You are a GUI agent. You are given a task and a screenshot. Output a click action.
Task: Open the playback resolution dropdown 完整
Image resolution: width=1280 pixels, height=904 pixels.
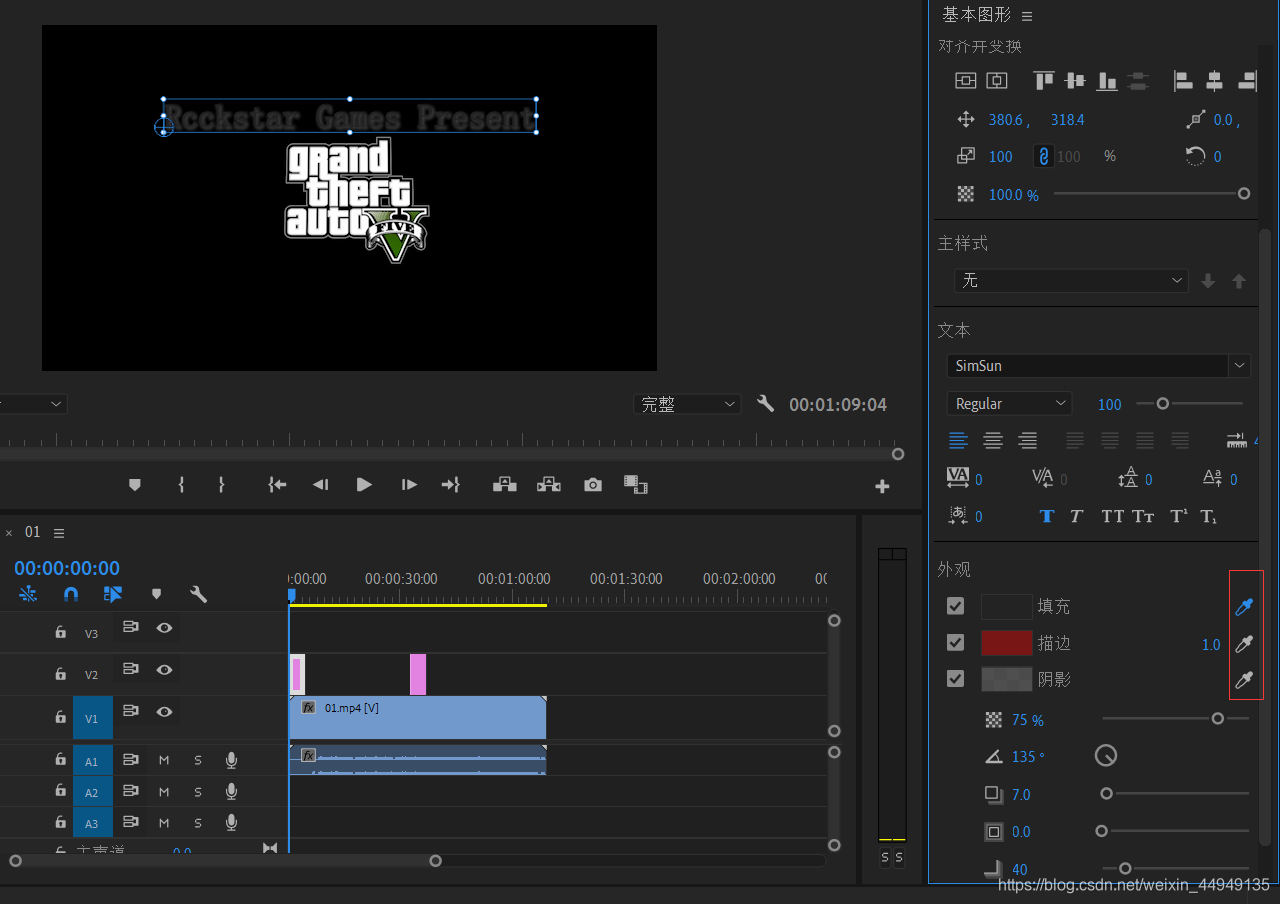[x=687, y=404]
